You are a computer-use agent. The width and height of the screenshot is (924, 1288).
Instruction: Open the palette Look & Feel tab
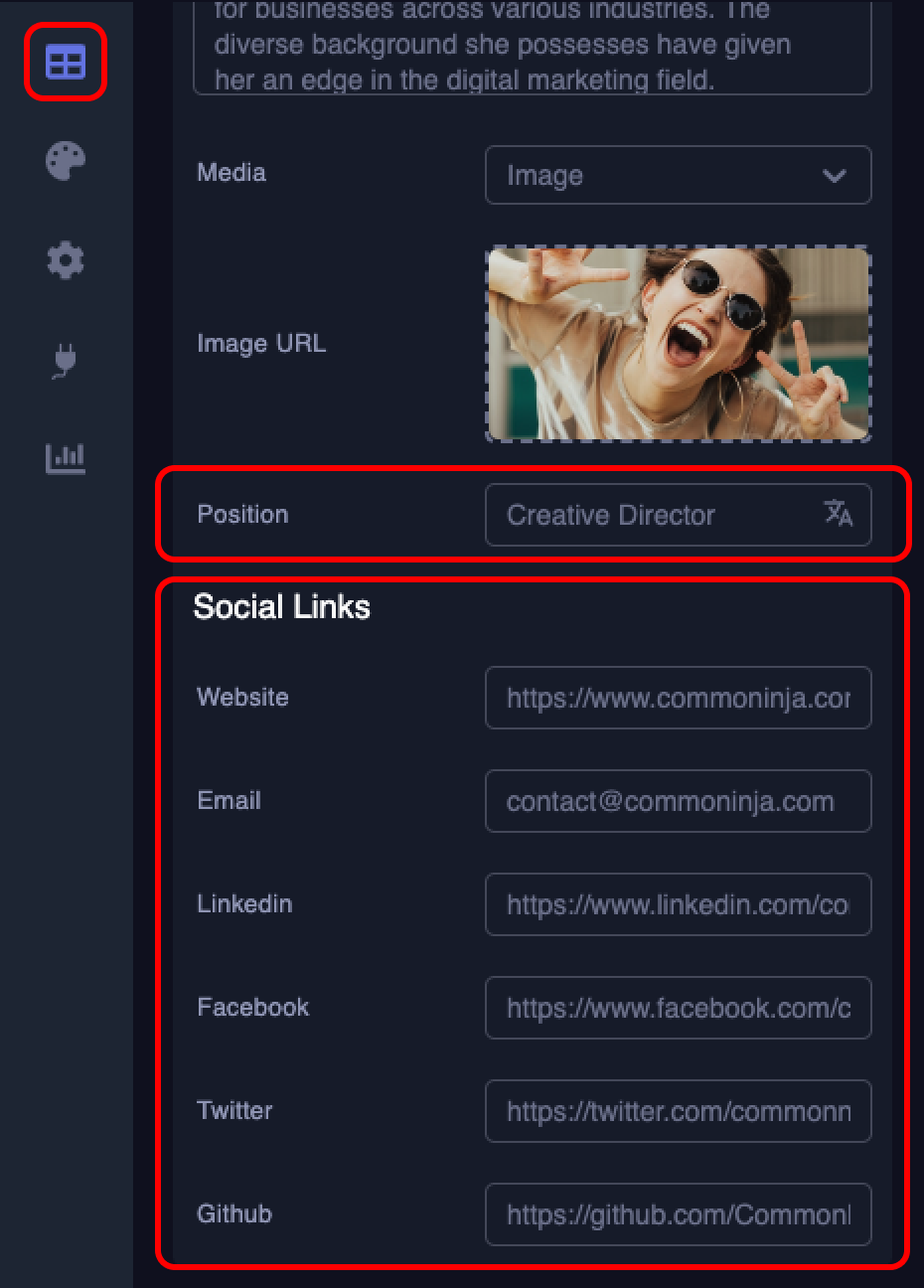point(66,161)
